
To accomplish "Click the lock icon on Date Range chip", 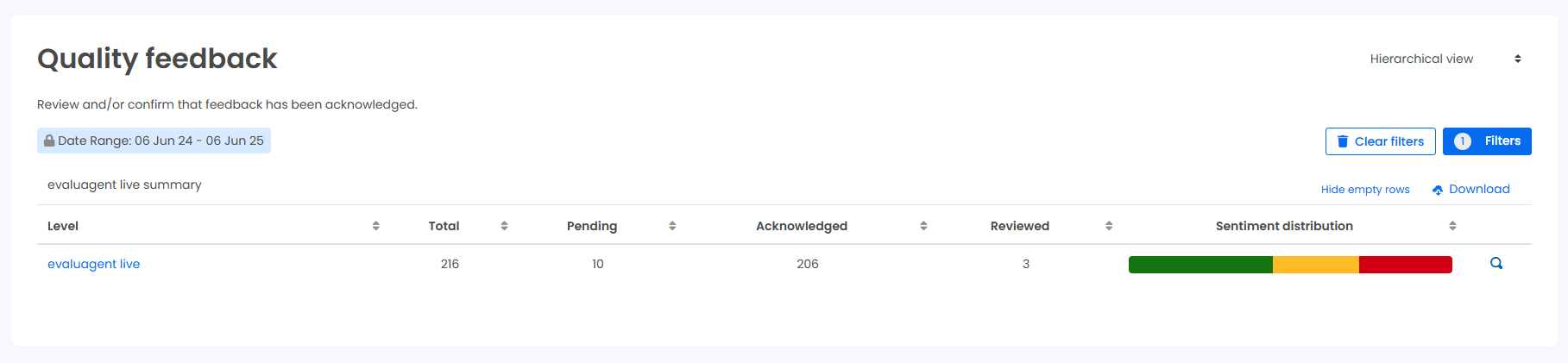I will pos(49,141).
